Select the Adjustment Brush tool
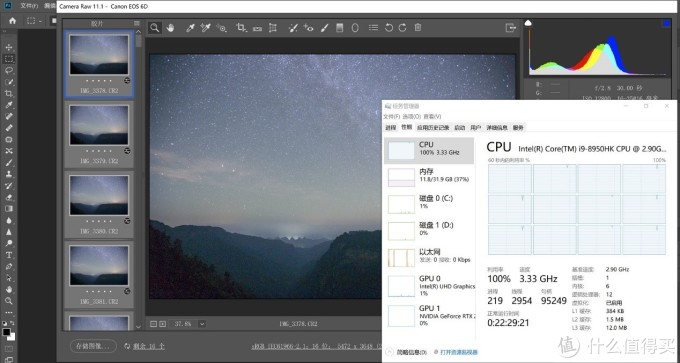Viewport: 680px width, 363px height. pyautogui.click(x=324, y=28)
